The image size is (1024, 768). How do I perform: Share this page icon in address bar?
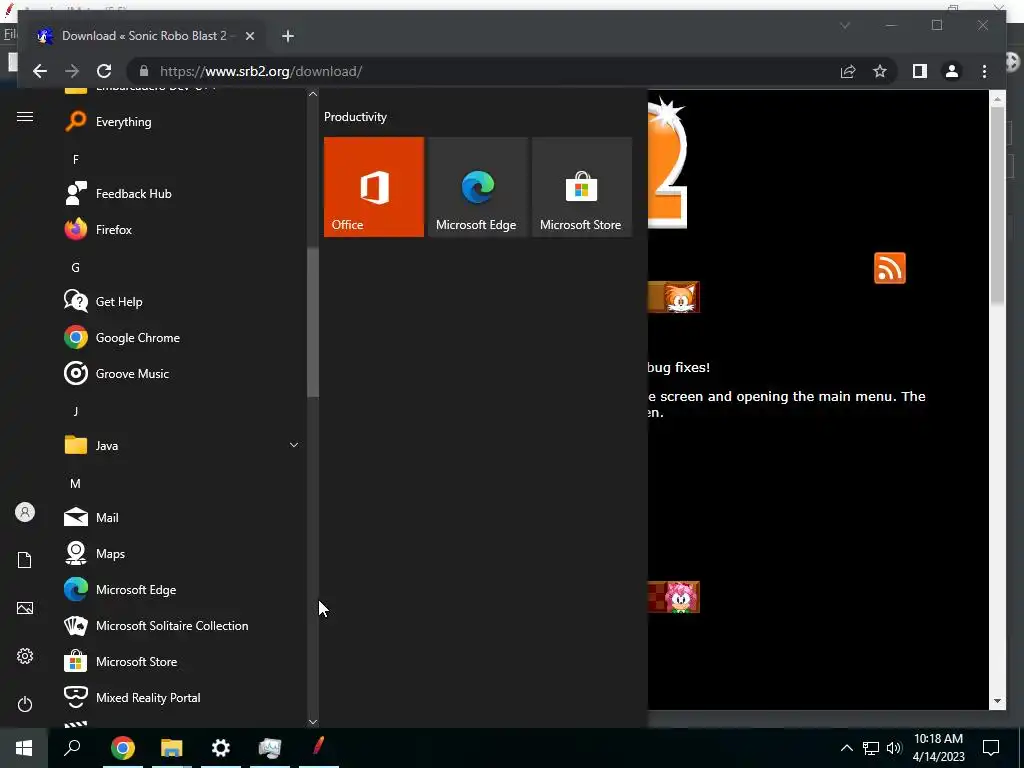tap(848, 71)
